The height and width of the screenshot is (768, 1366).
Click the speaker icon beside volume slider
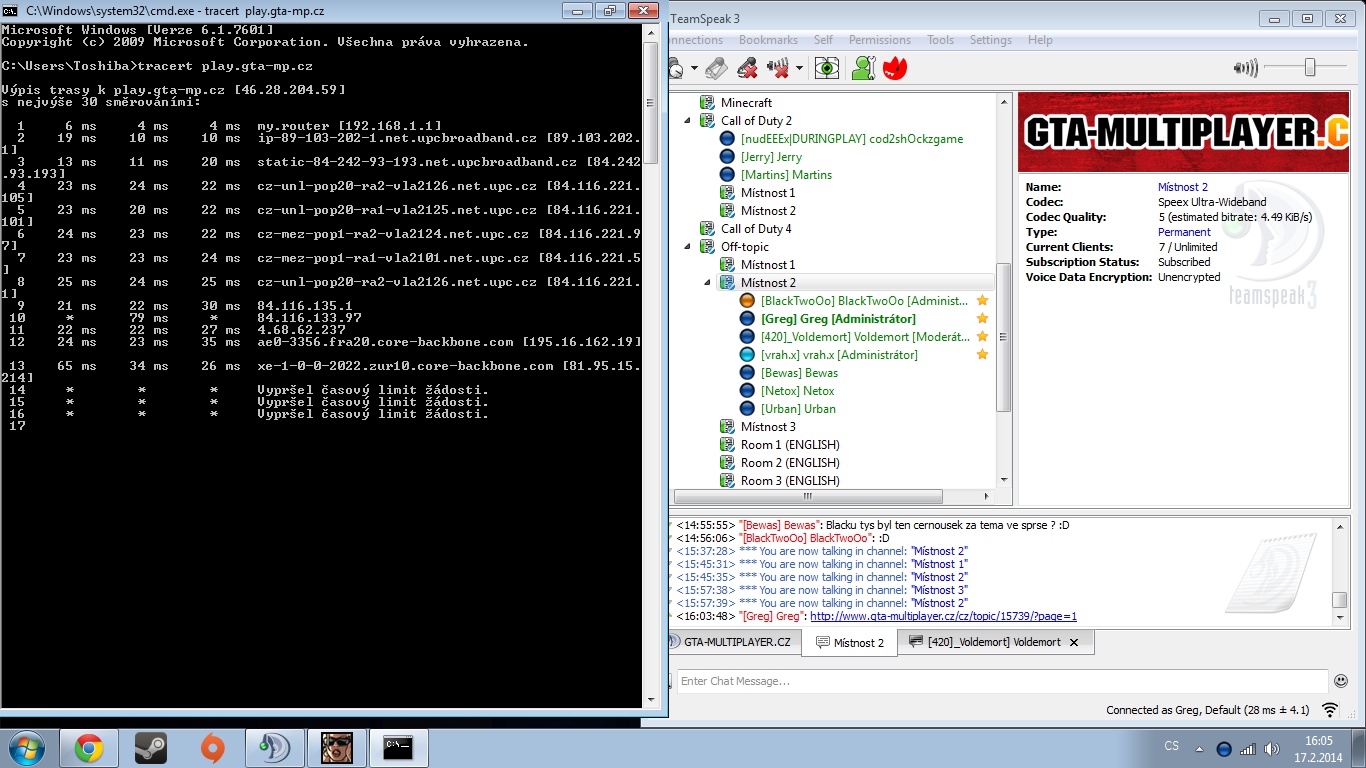pos(1246,68)
